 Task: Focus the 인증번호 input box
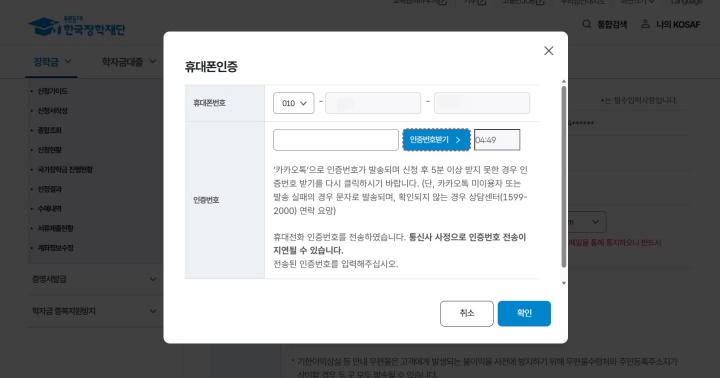336,140
